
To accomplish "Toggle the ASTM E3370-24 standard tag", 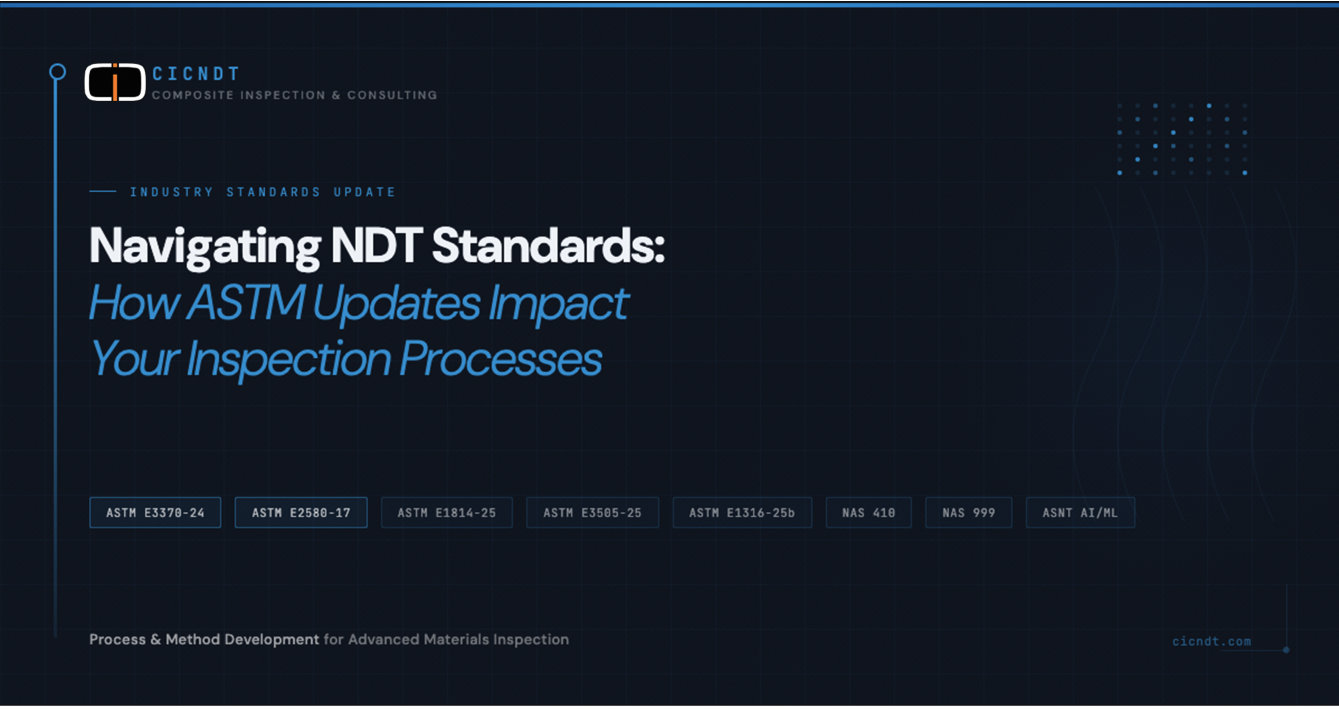I will tap(155, 512).
